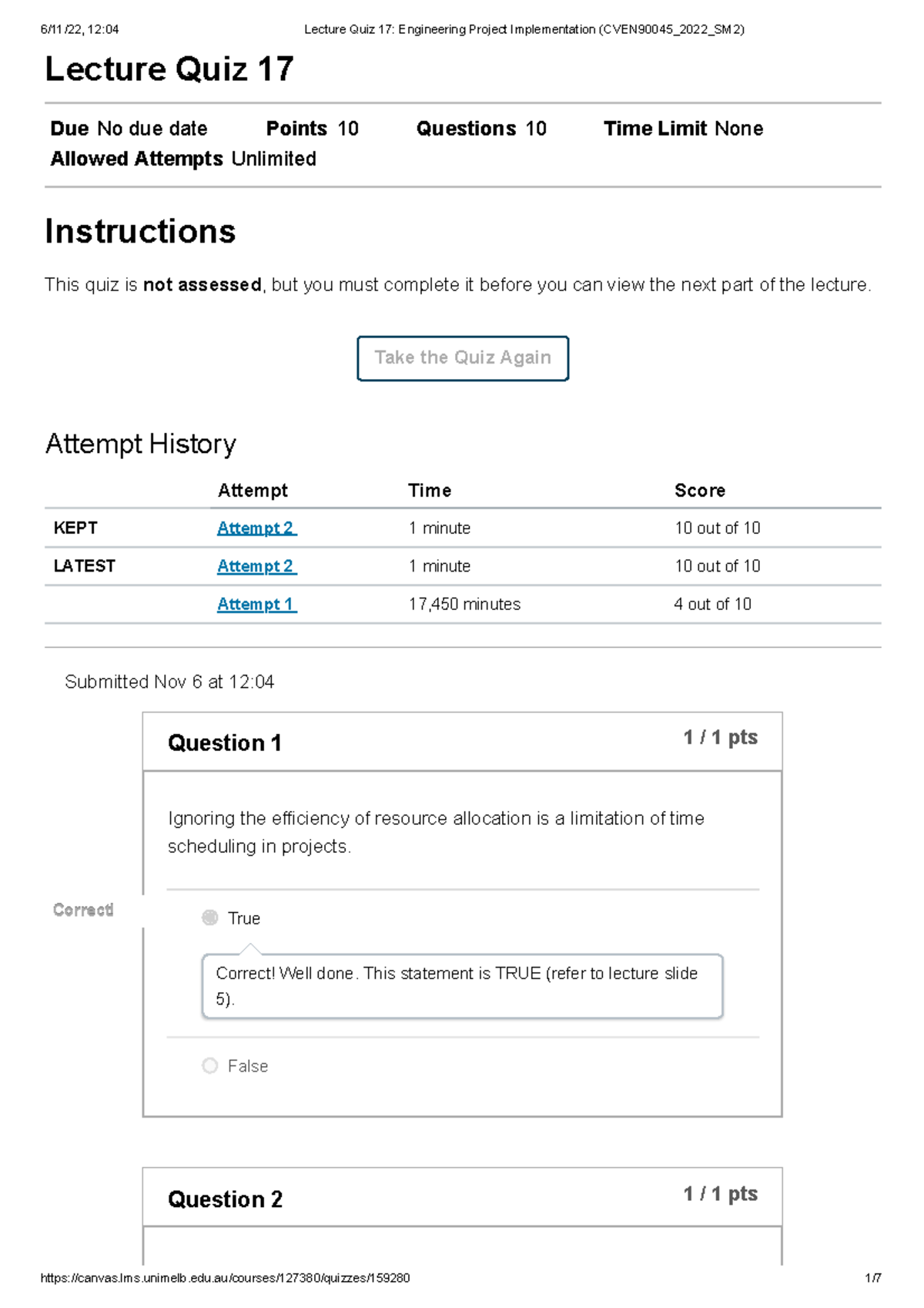Click the Take the Quiz Again button
924x1308 pixels.
(462, 357)
